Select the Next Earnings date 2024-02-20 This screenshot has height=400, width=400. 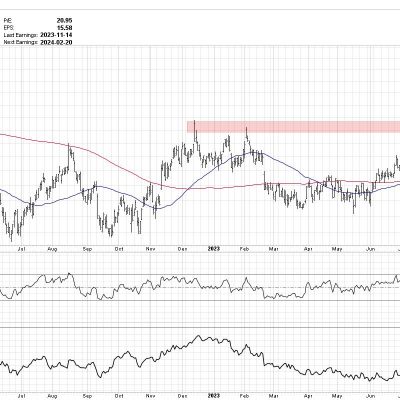(56, 42)
